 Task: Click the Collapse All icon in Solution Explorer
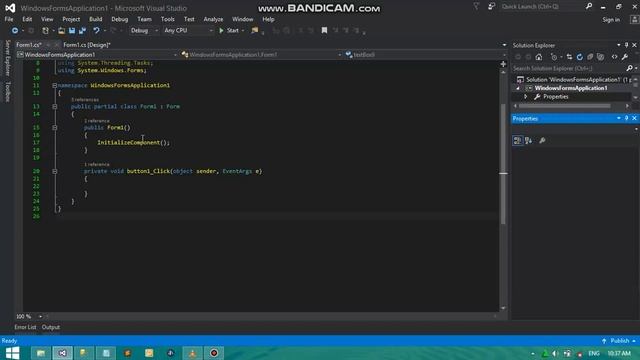click(590, 57)
